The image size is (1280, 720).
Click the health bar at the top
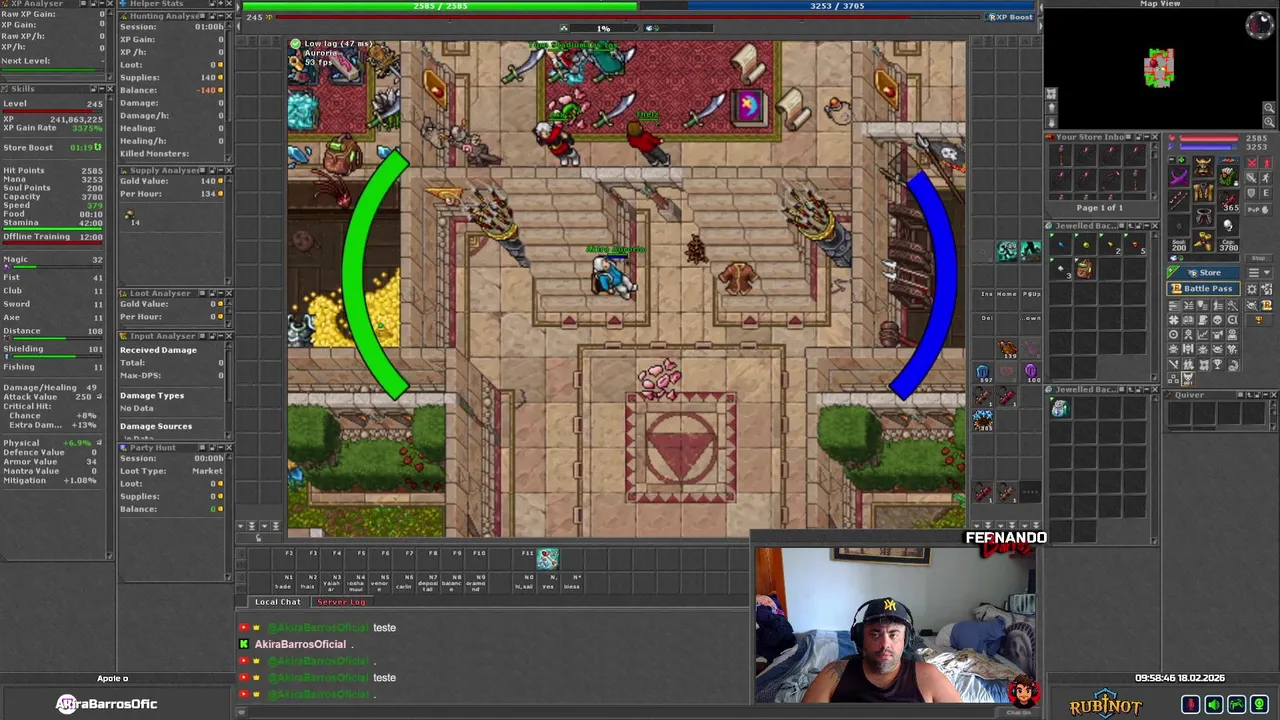pyautogui.click(x=440, y=6)
